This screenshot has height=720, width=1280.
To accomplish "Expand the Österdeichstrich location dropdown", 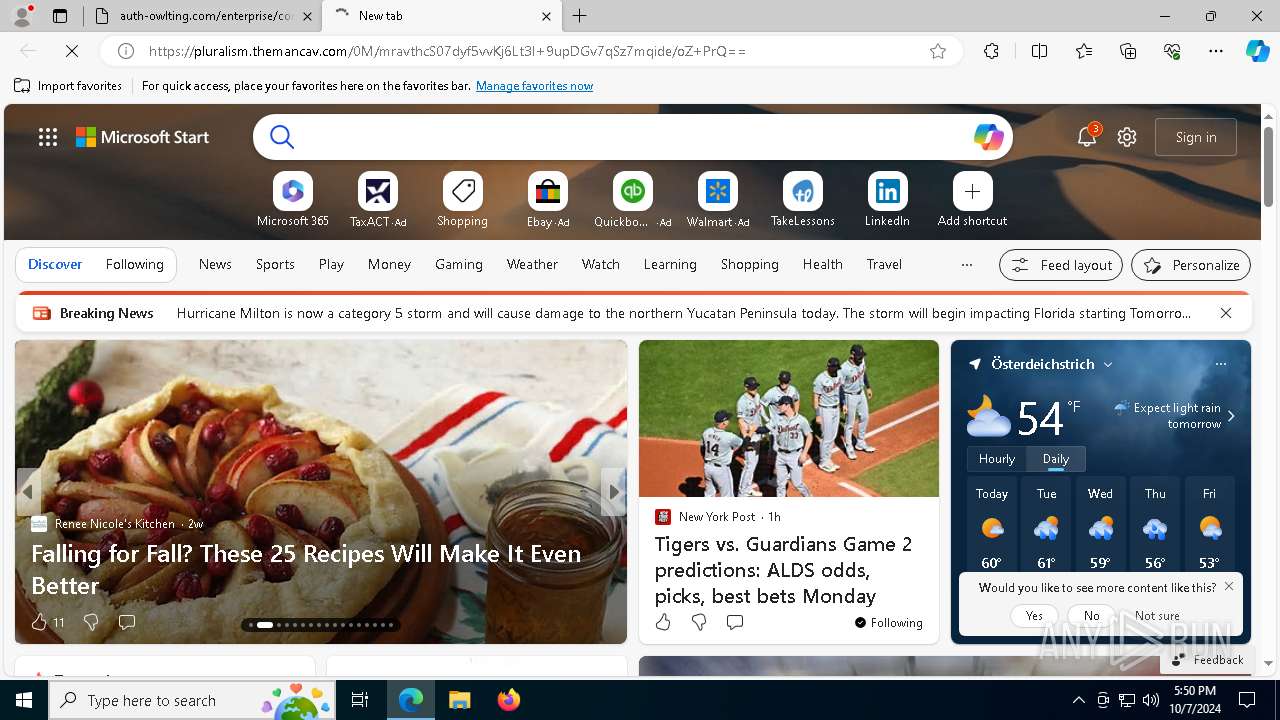I will click(x=1108, y=364).
